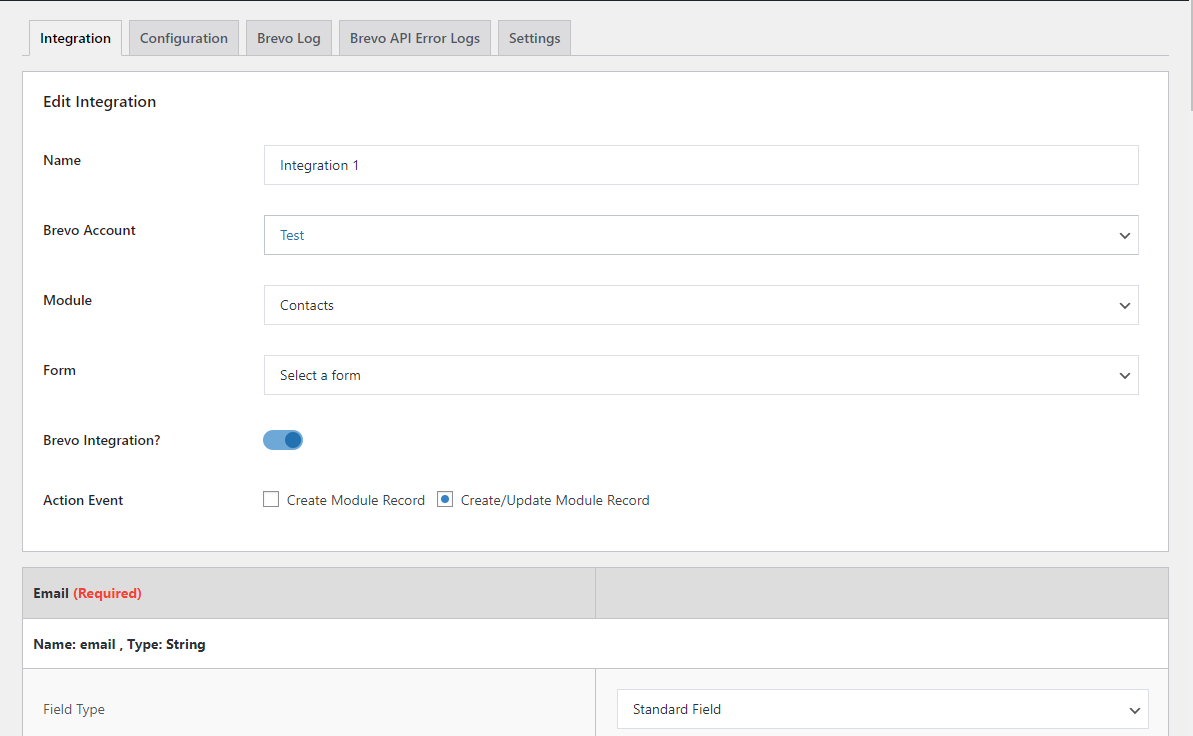Switch to the Integration tab
The width and height of the screenshot is (1193, 736).
coord(75,38)
